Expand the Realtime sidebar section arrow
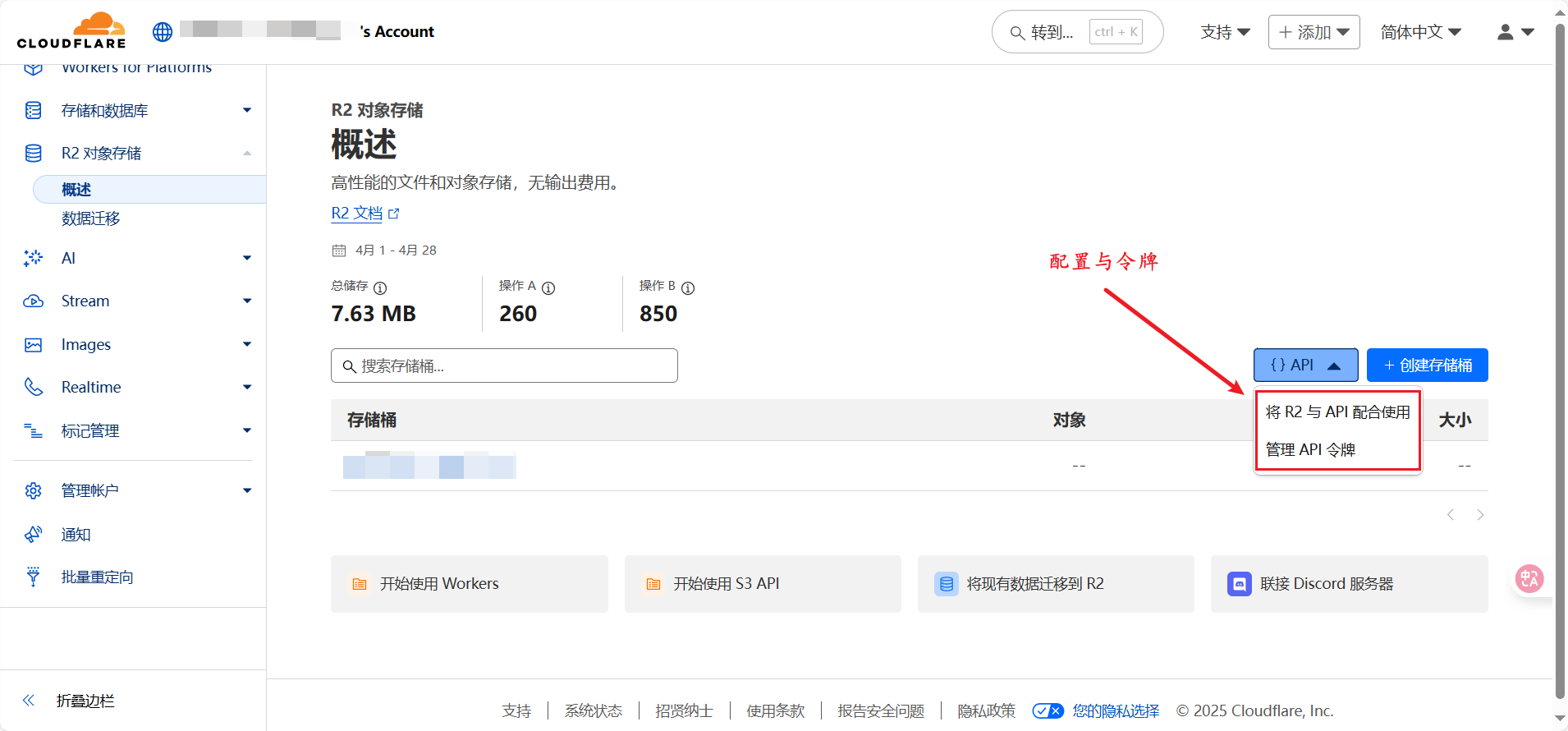This screenshot has width=1568, height=731. tap(247, 387)
